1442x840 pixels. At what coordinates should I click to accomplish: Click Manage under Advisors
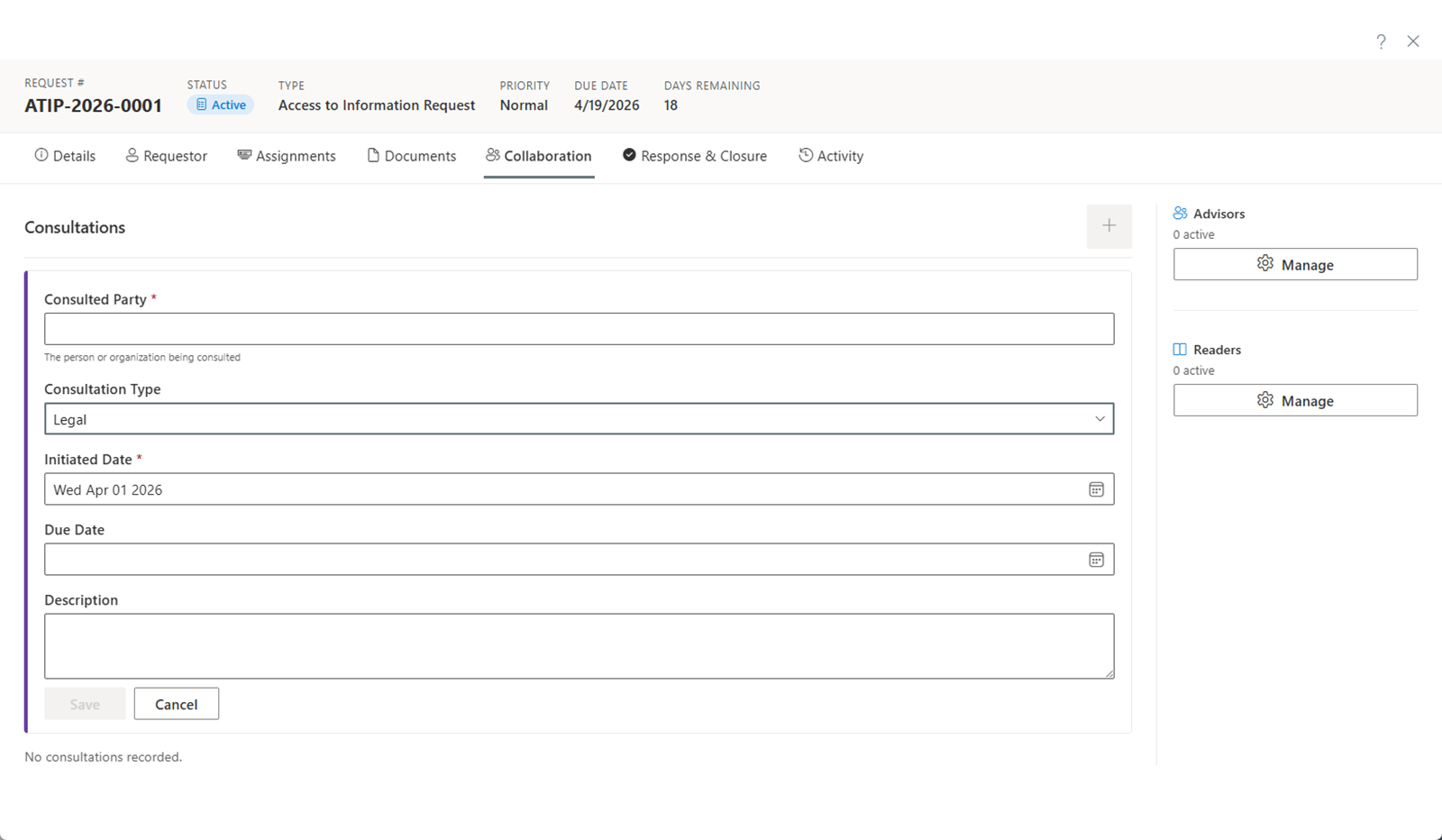(x=1295, y=264)
